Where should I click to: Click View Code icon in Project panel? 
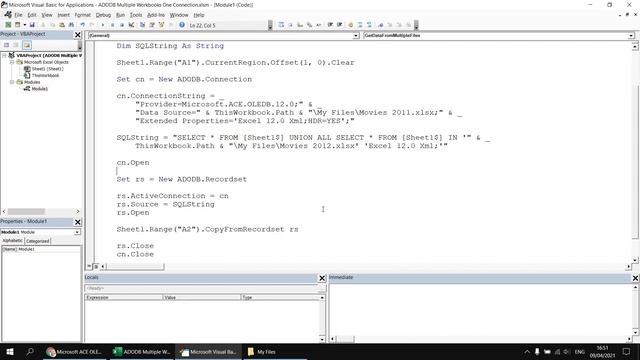[7, 45]
